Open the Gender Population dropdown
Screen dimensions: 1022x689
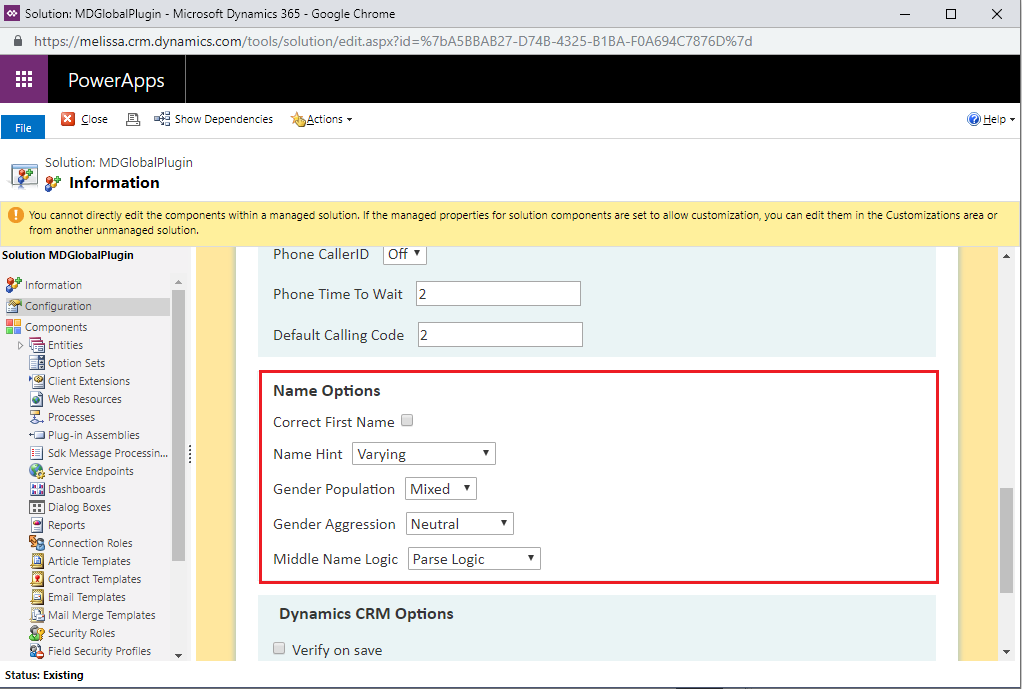(441, 489)
